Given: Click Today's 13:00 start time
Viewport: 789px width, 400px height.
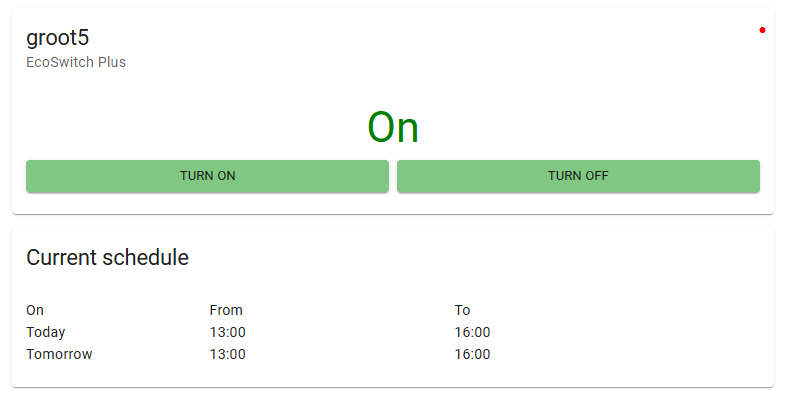Looking at the screenshot, I should click(x=227, y=332).
